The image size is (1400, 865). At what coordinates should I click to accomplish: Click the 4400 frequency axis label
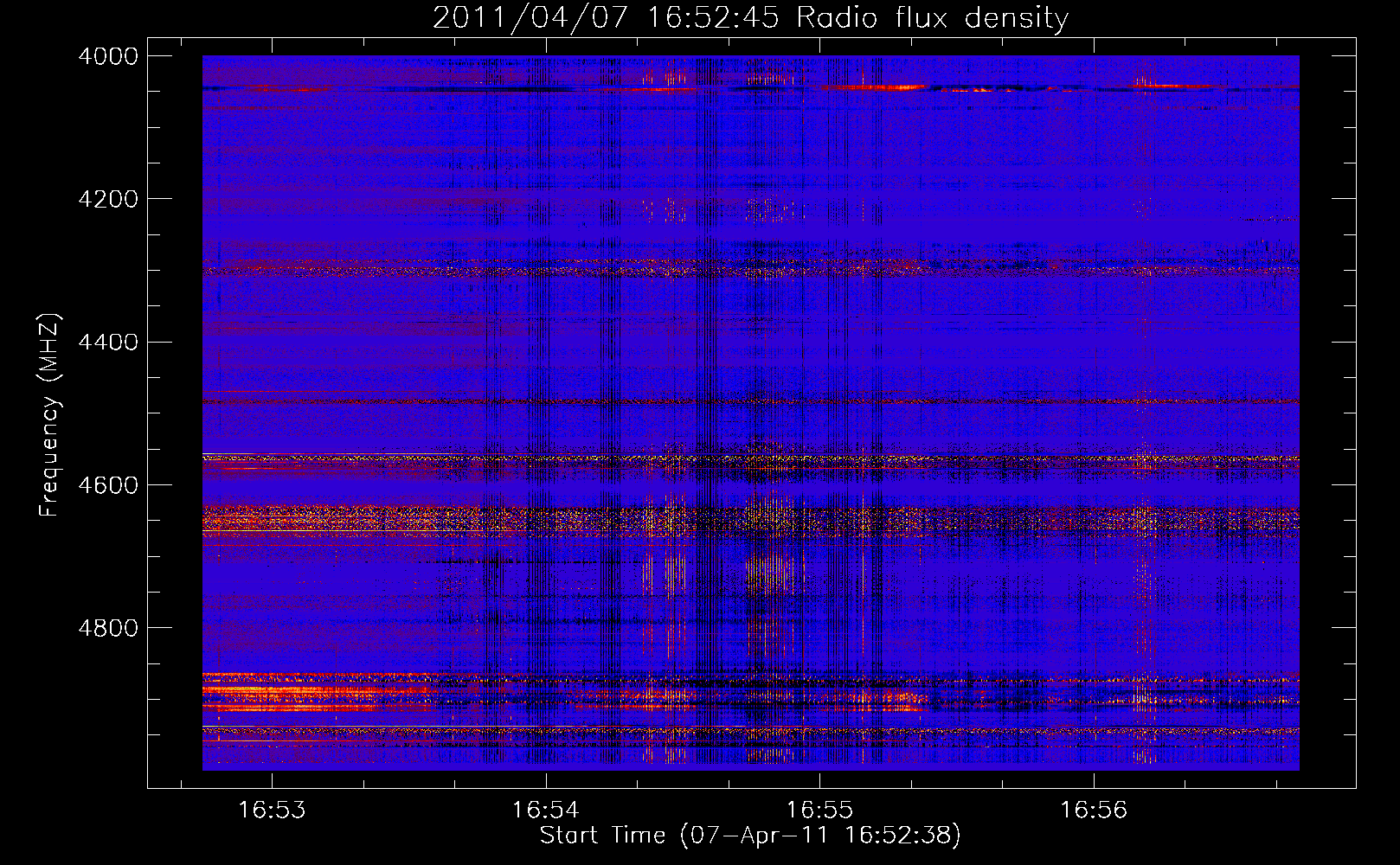tap(108, 343)
